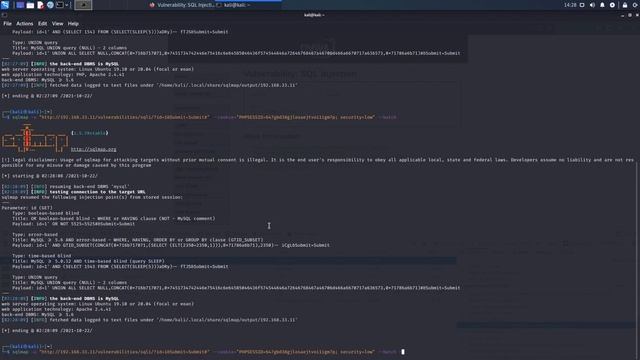The image size is (640, 360).
Task: Open the notifications bell icon
Action: pos(602,5)
